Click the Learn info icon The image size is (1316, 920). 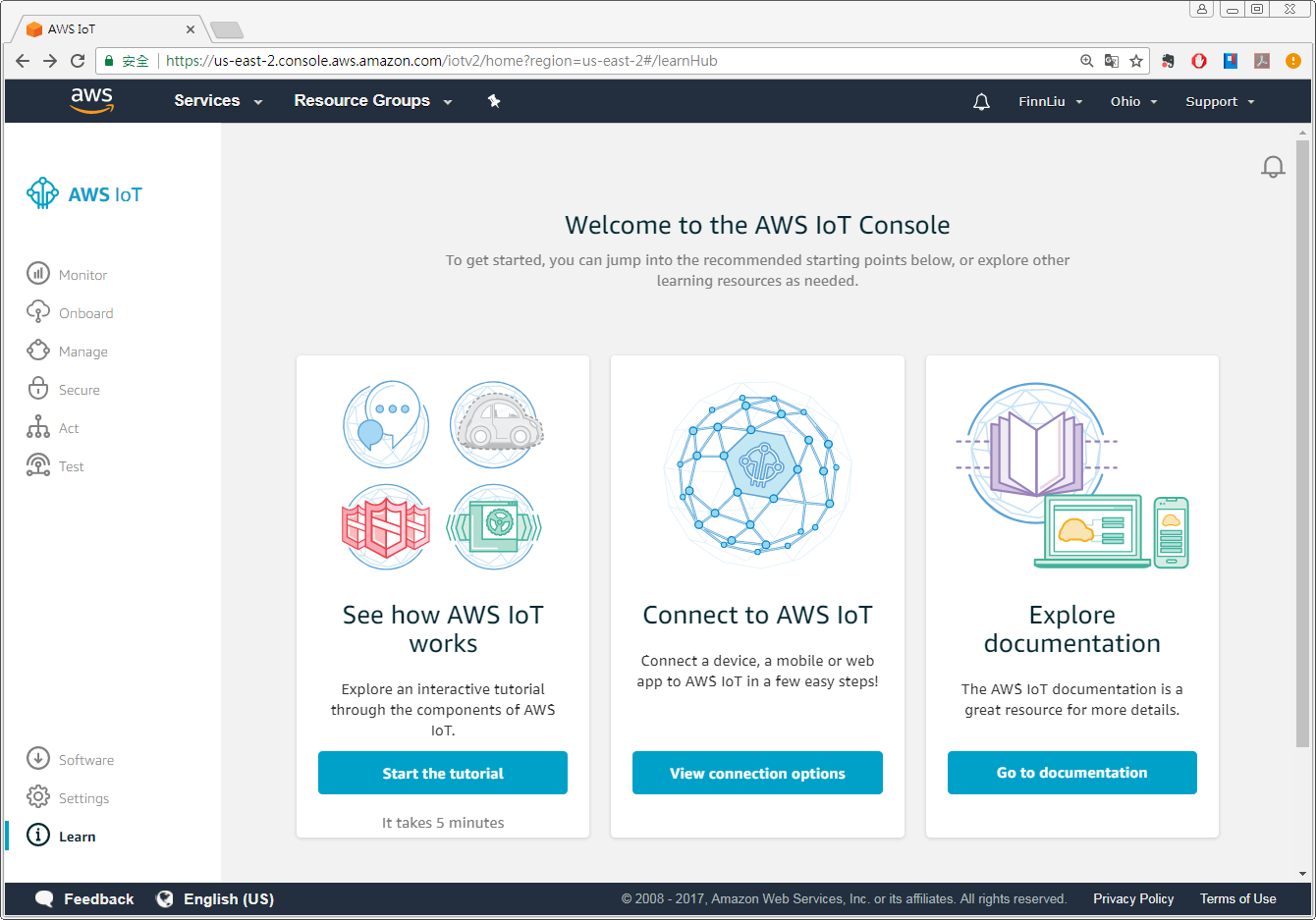point(38,835)
